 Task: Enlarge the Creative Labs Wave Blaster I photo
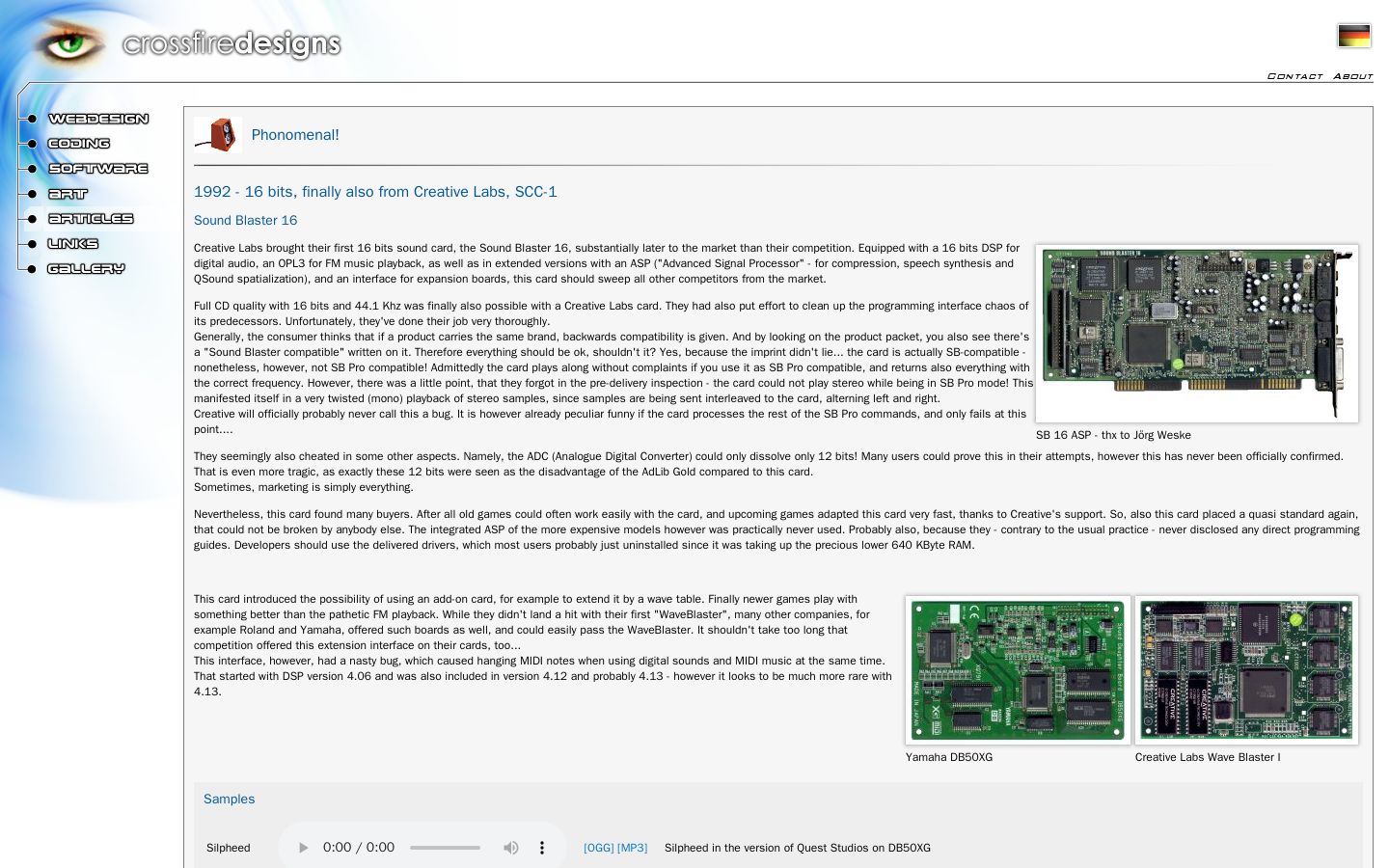coord(1246,670)
